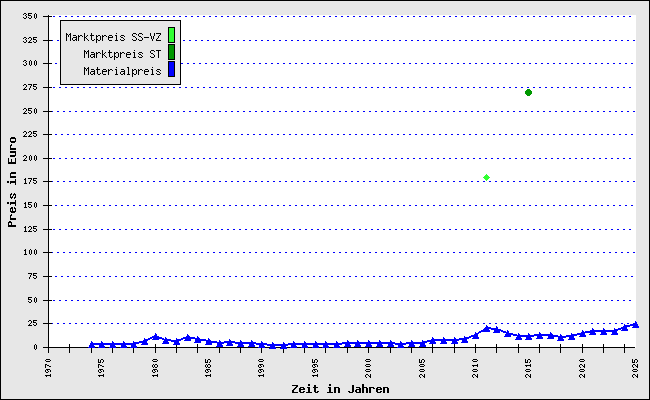Click the y-axis value 0
Image resolution: width=650 pixels, height=400 pixels.
35,347
